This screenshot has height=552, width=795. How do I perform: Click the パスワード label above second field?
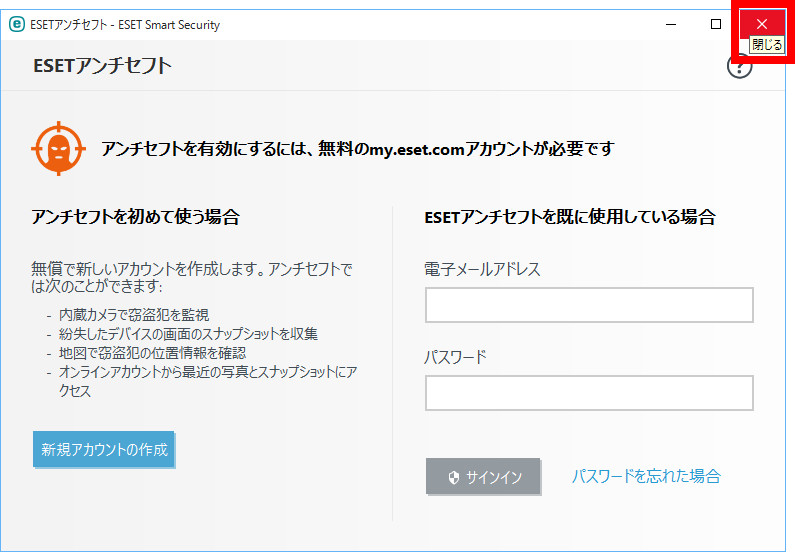click(455, 357)
